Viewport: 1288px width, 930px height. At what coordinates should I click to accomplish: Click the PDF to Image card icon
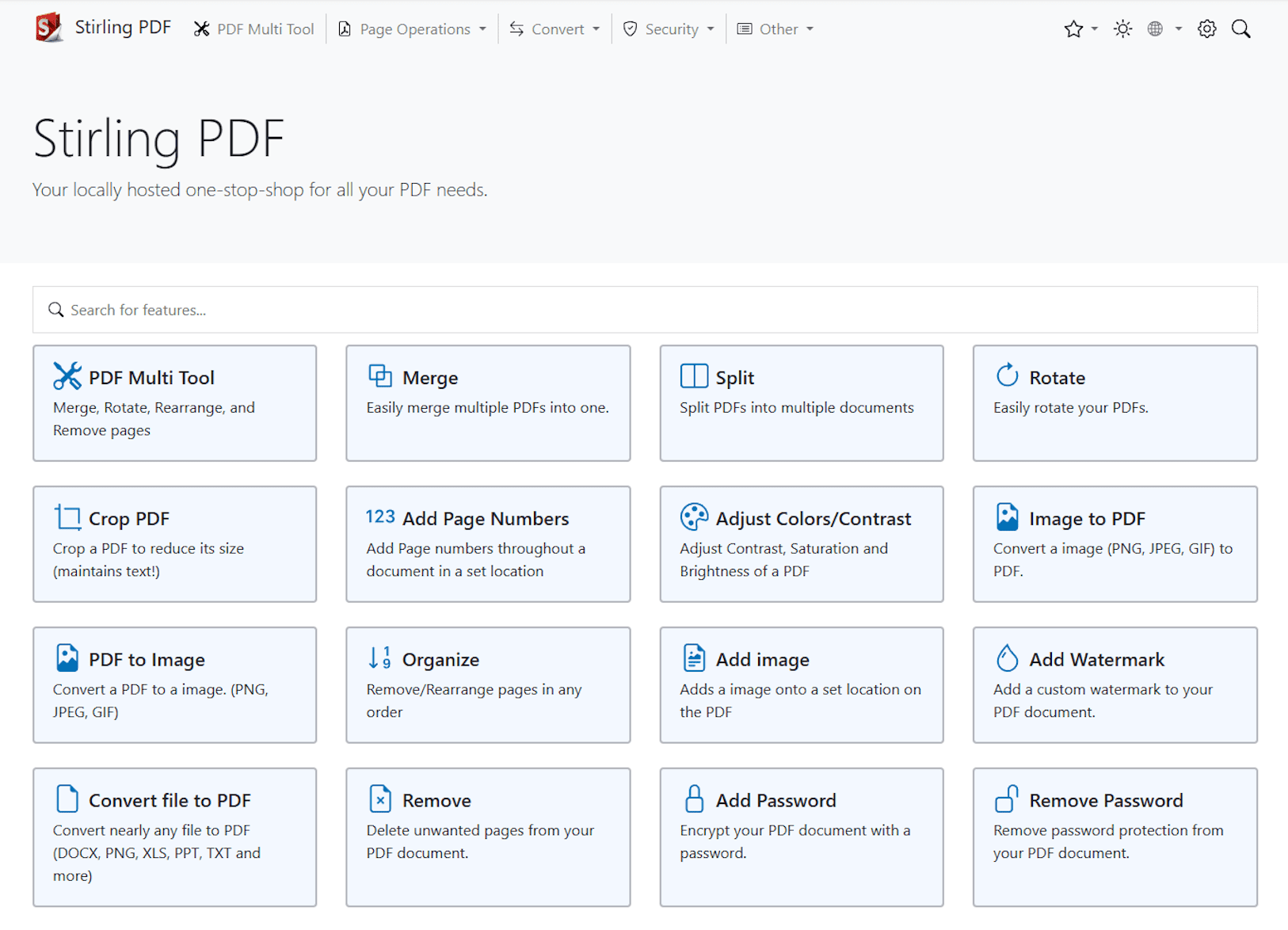[x=67, y=657]
